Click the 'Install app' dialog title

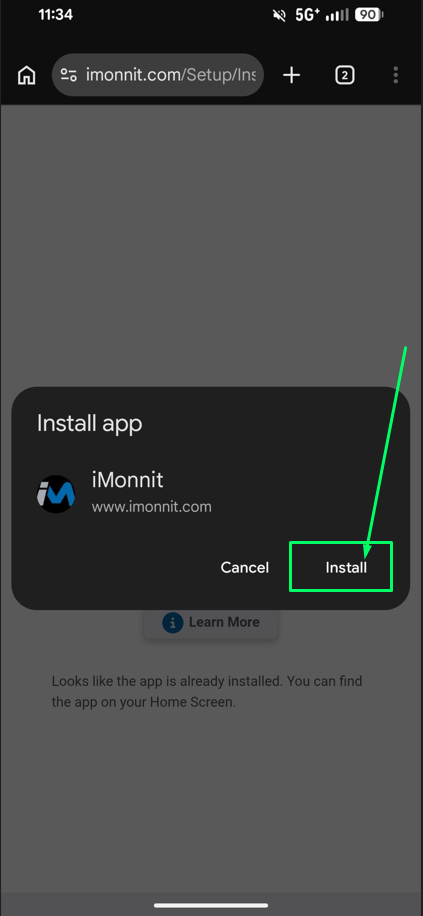[89, 424]
